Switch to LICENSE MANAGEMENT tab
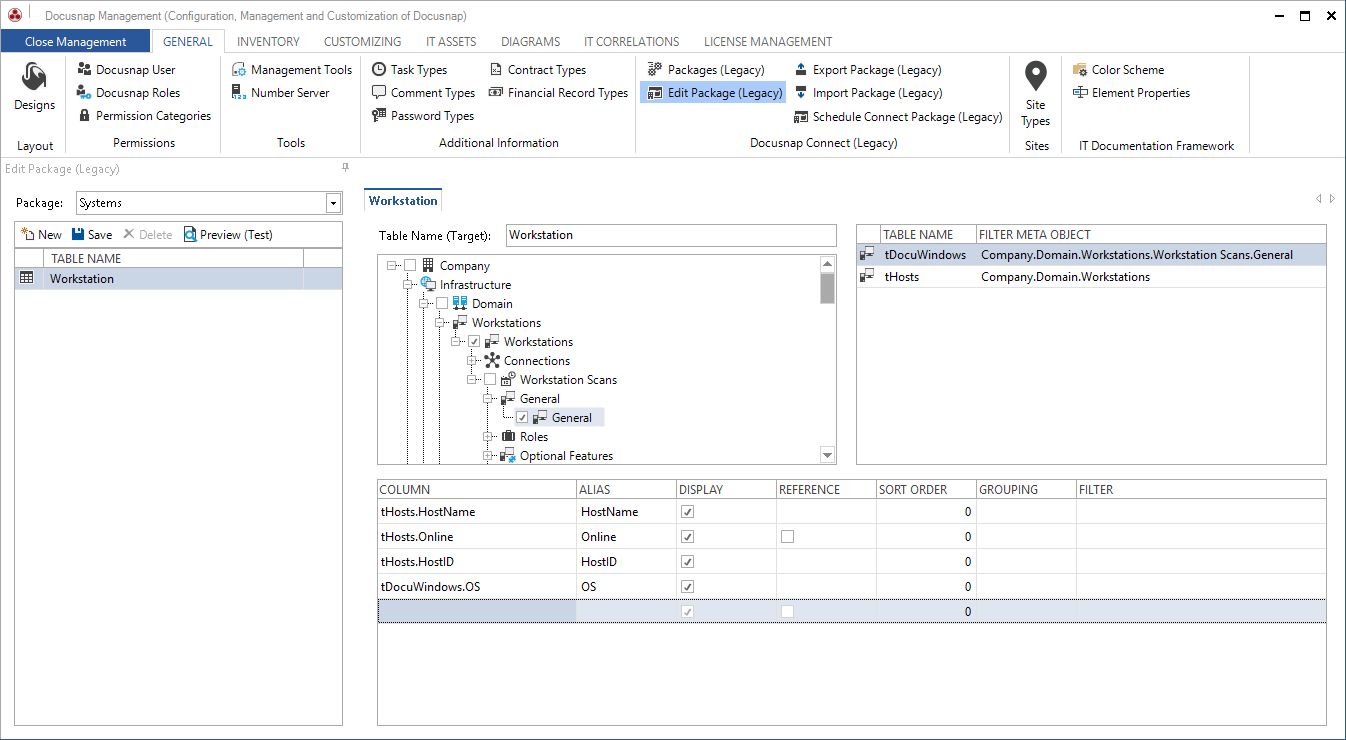The width and height of the screenshot is (1346, 740). (x=768, y=42)
